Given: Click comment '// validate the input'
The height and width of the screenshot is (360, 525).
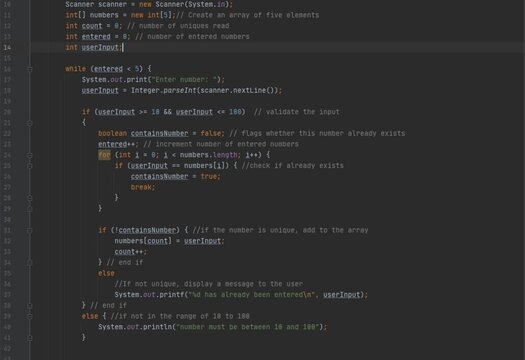Looking at the screenshot, I should [x=297, y=112].
